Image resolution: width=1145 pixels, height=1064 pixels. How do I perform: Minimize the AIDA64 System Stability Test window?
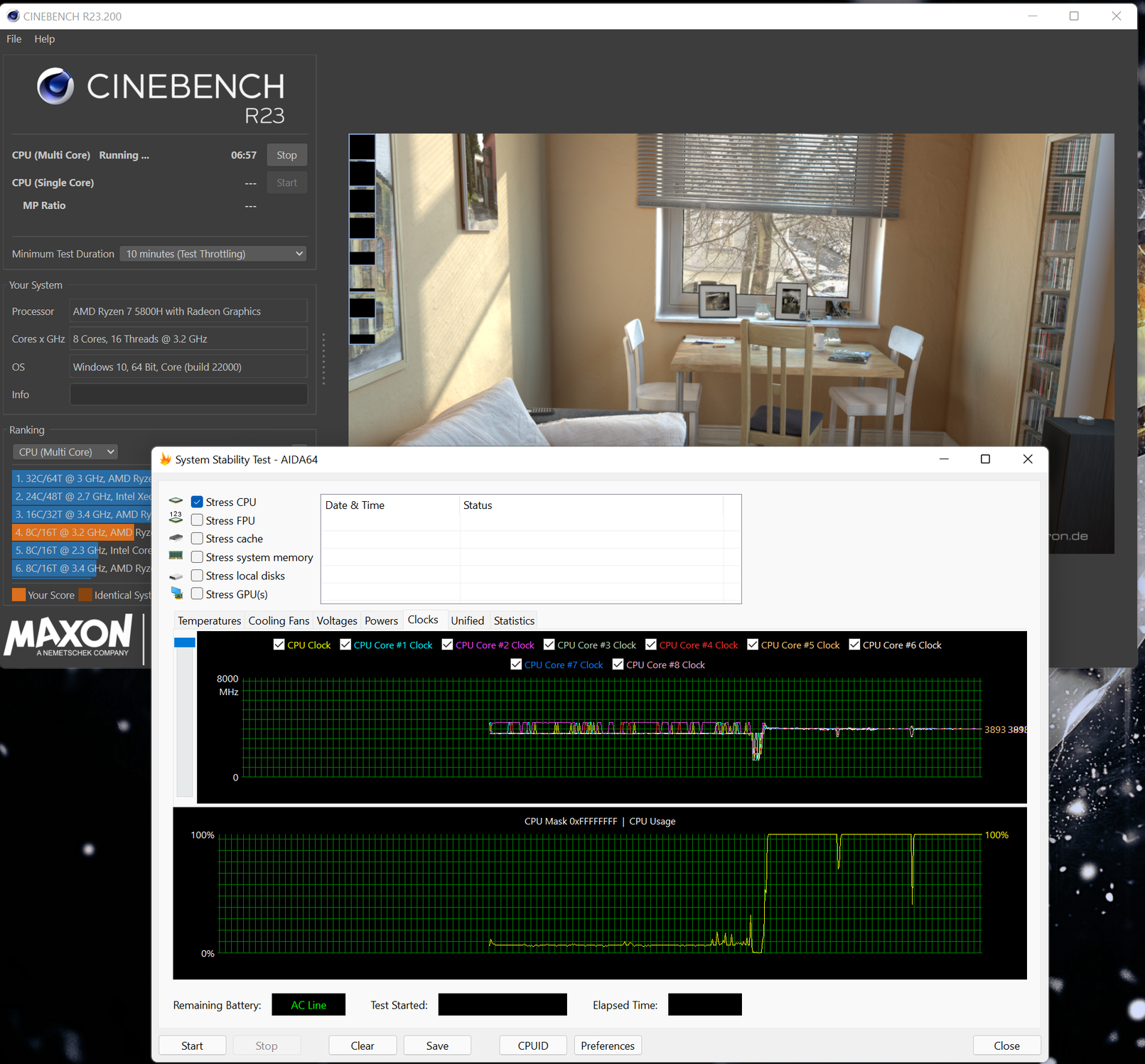click(x=944, y=459)
